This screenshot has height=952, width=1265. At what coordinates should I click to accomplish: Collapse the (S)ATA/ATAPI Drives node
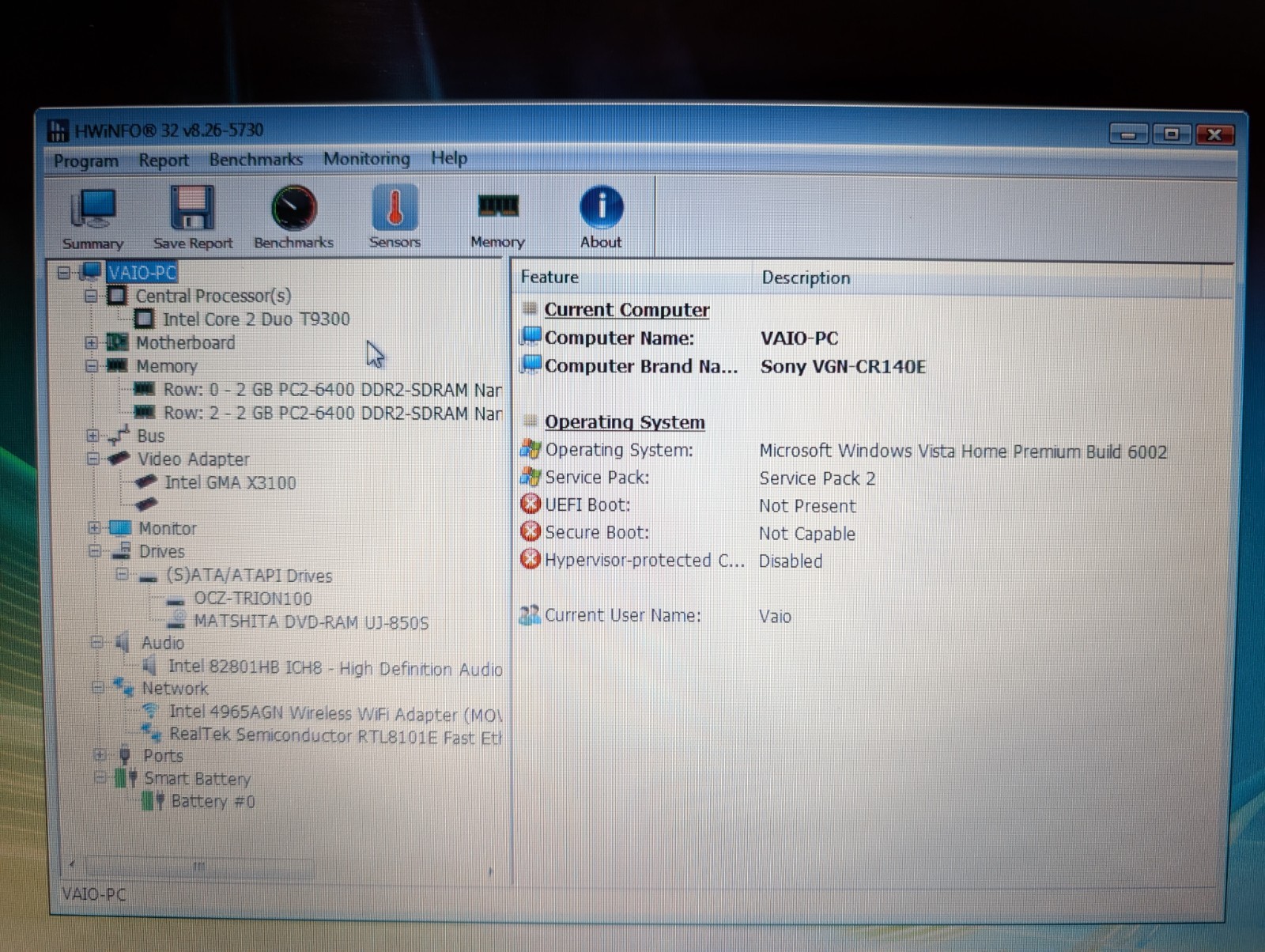[122, 574]
